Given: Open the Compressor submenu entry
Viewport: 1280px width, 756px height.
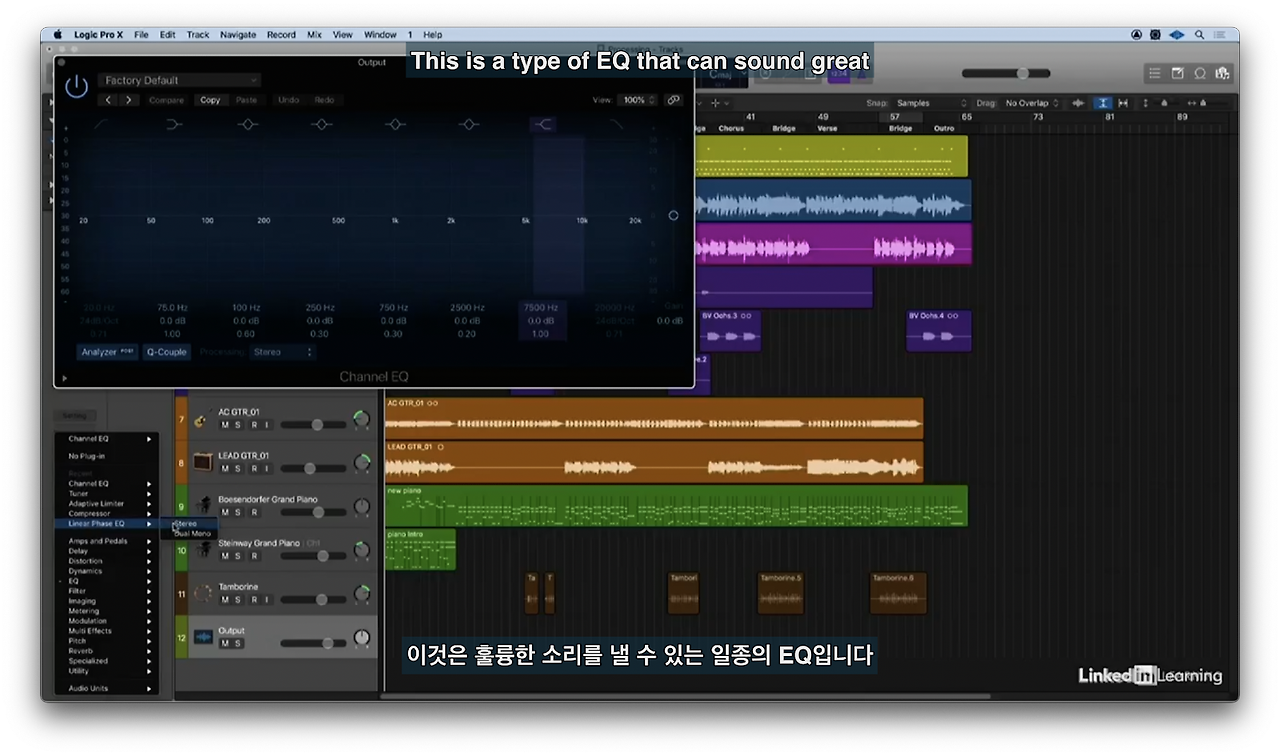Looking at the screenshot, I should [105, 513].
